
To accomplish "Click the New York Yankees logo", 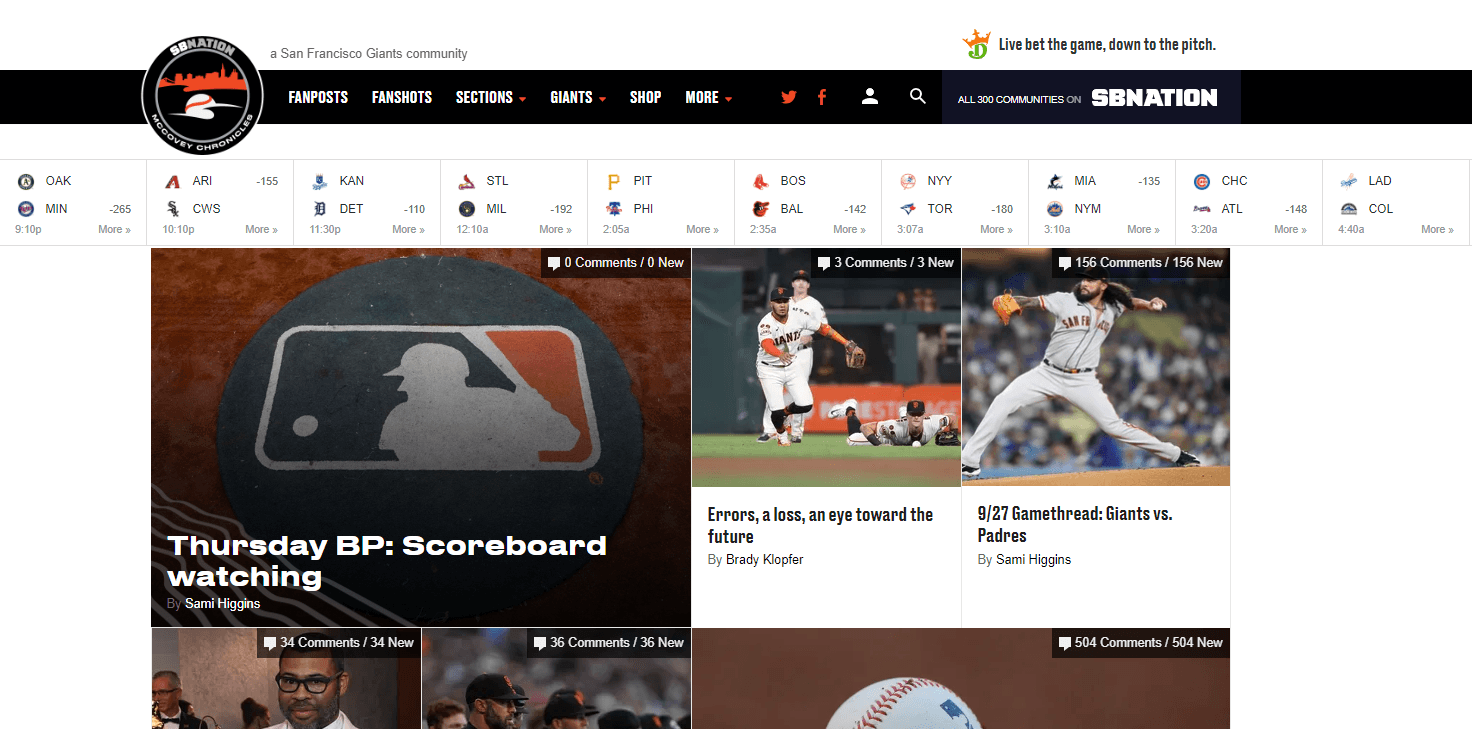I will [x=908, y=181].
